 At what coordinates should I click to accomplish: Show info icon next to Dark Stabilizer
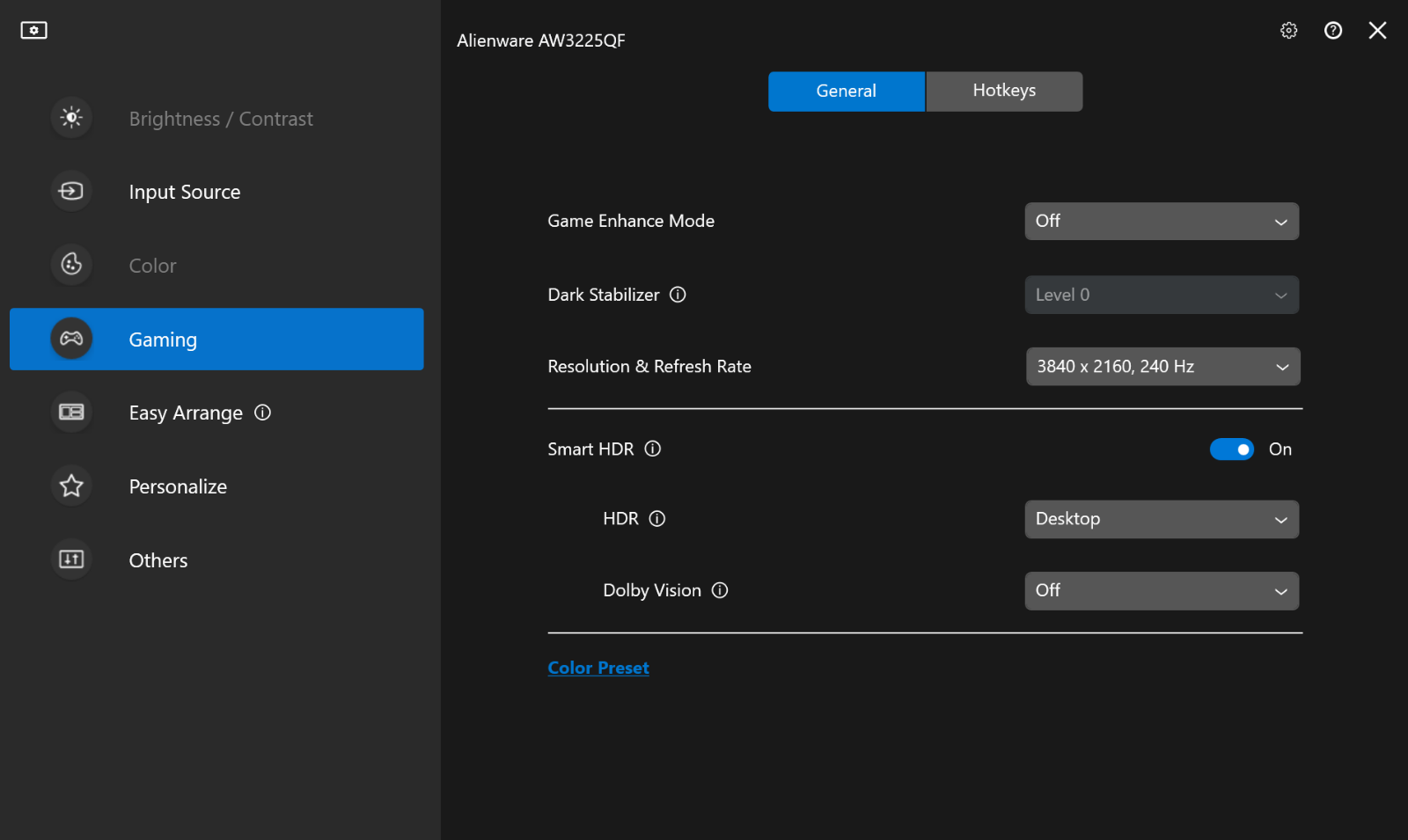click(x=678, y=295)
